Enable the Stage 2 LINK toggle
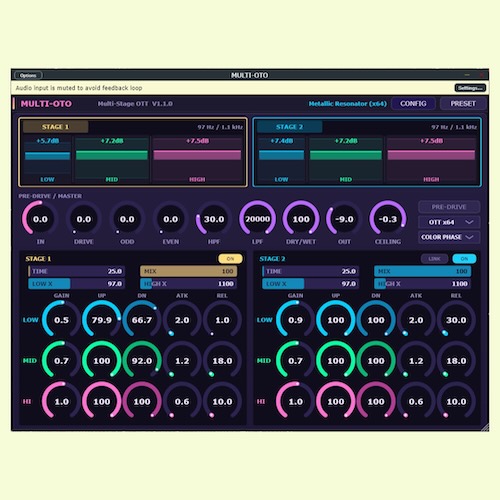 coord(434,259)
